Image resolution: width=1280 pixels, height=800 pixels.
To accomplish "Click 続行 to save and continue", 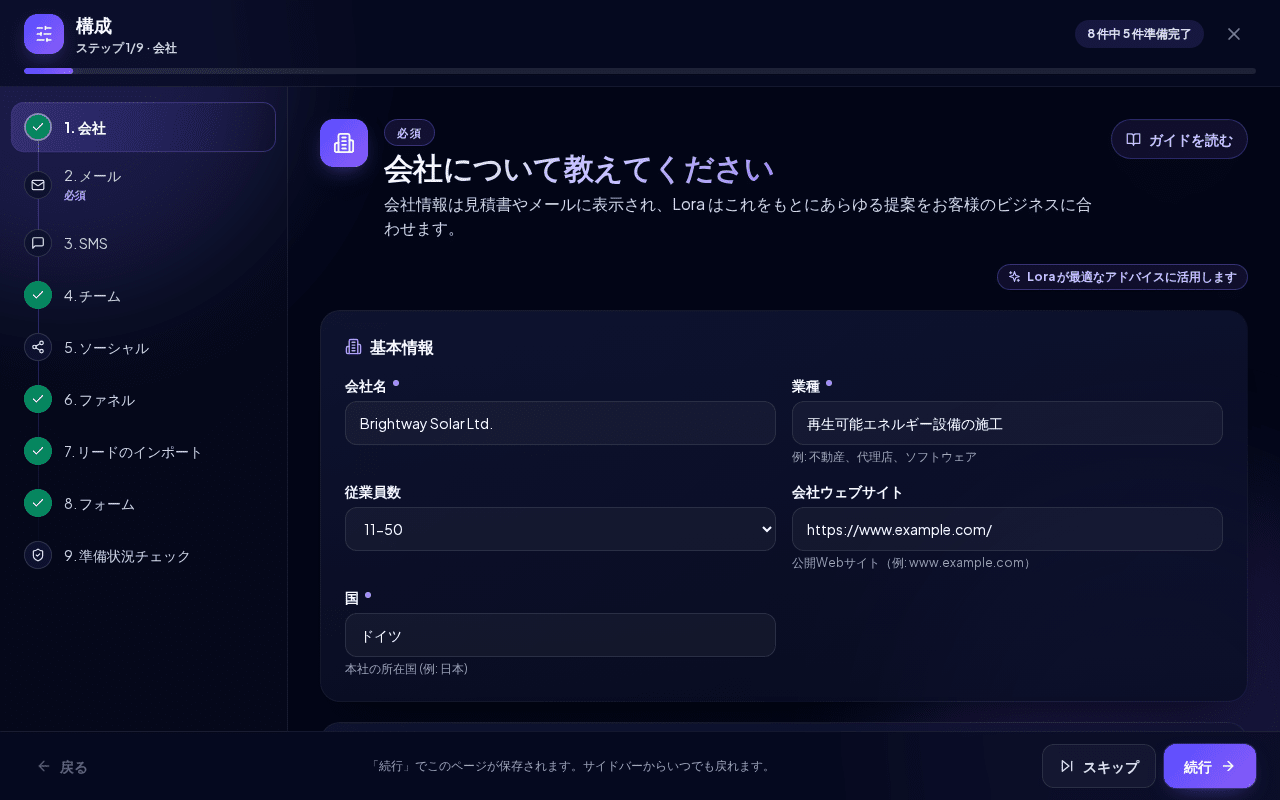I will [1210, 766].
